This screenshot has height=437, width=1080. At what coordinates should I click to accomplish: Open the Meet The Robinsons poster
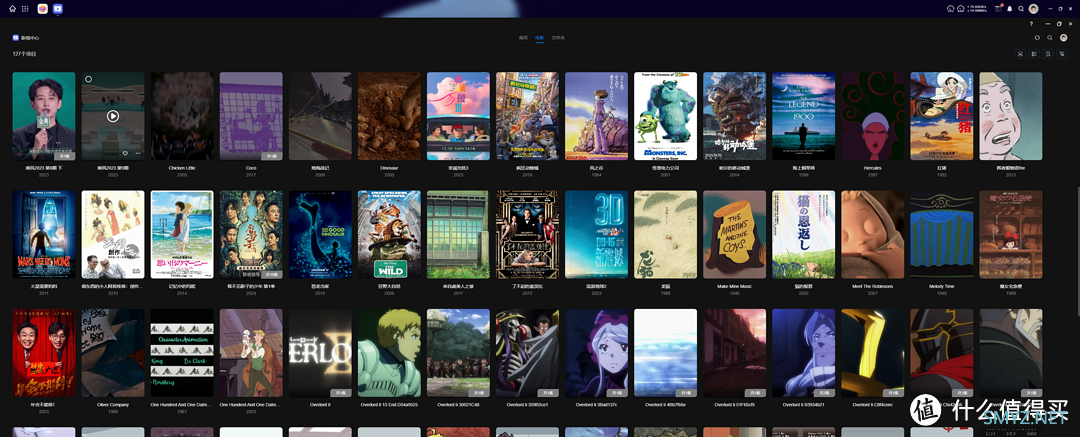[x=873, y=234]
